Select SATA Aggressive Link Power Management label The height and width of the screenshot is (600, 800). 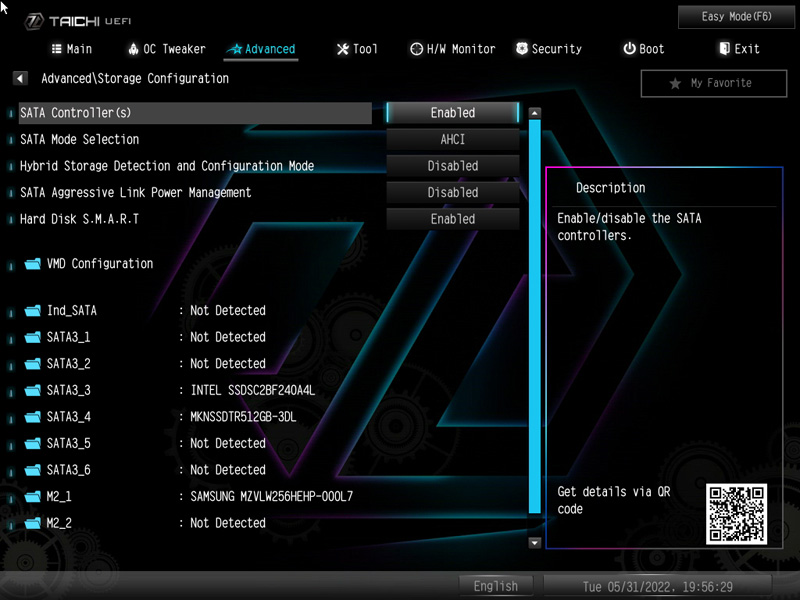[x=135, y=192]
